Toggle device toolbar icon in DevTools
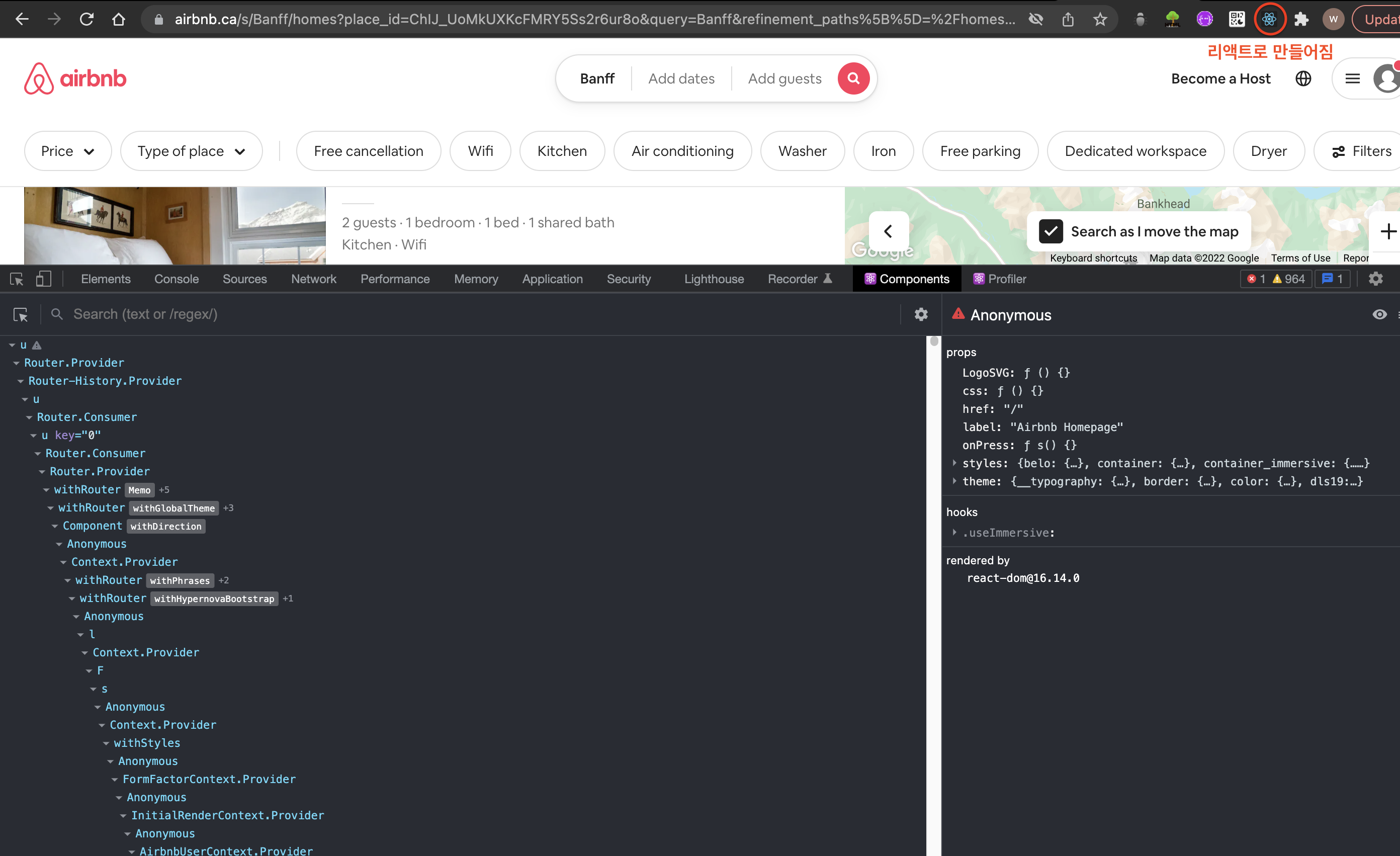This screenshot has width=1400, height=856. pos(44,279)
